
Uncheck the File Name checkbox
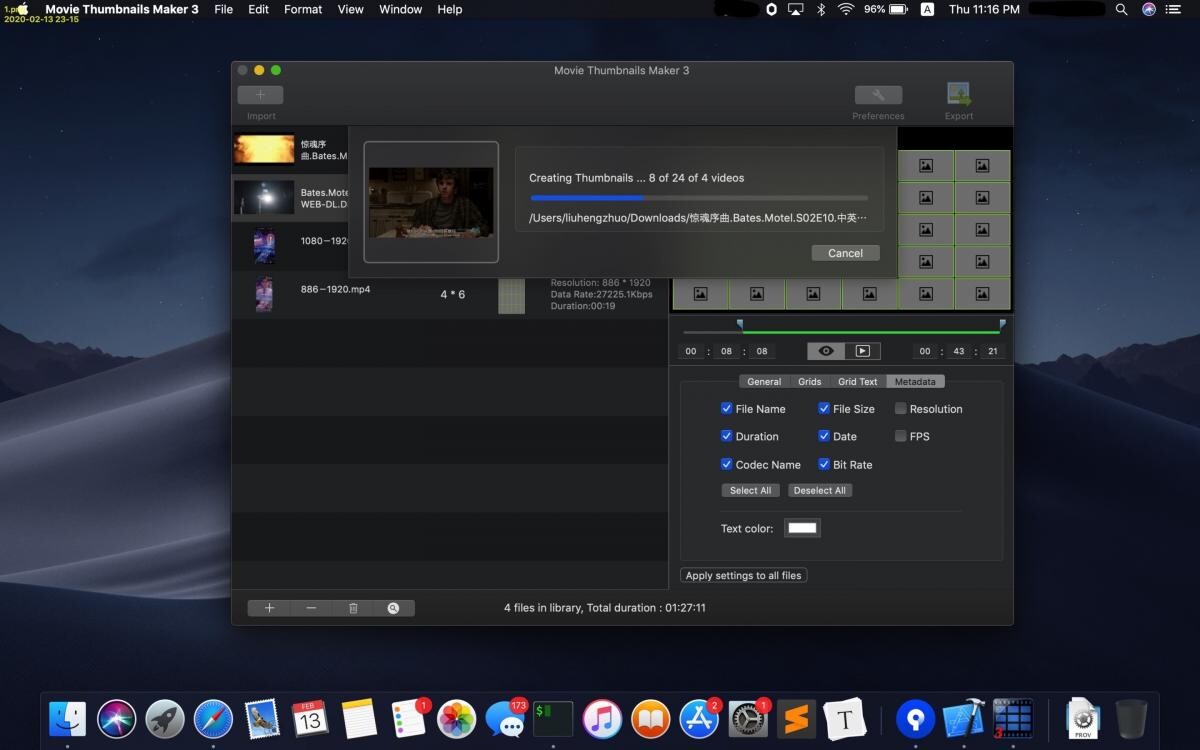point(726,408)
